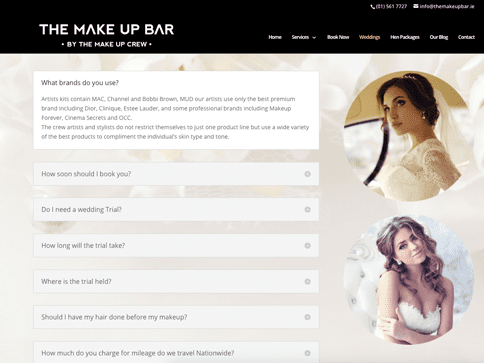Image resolution: width=484 pixels, height=363 pixels.
Task: Click plus icon beside 'How soon should I book you?'
Action: tap(307, 174)
